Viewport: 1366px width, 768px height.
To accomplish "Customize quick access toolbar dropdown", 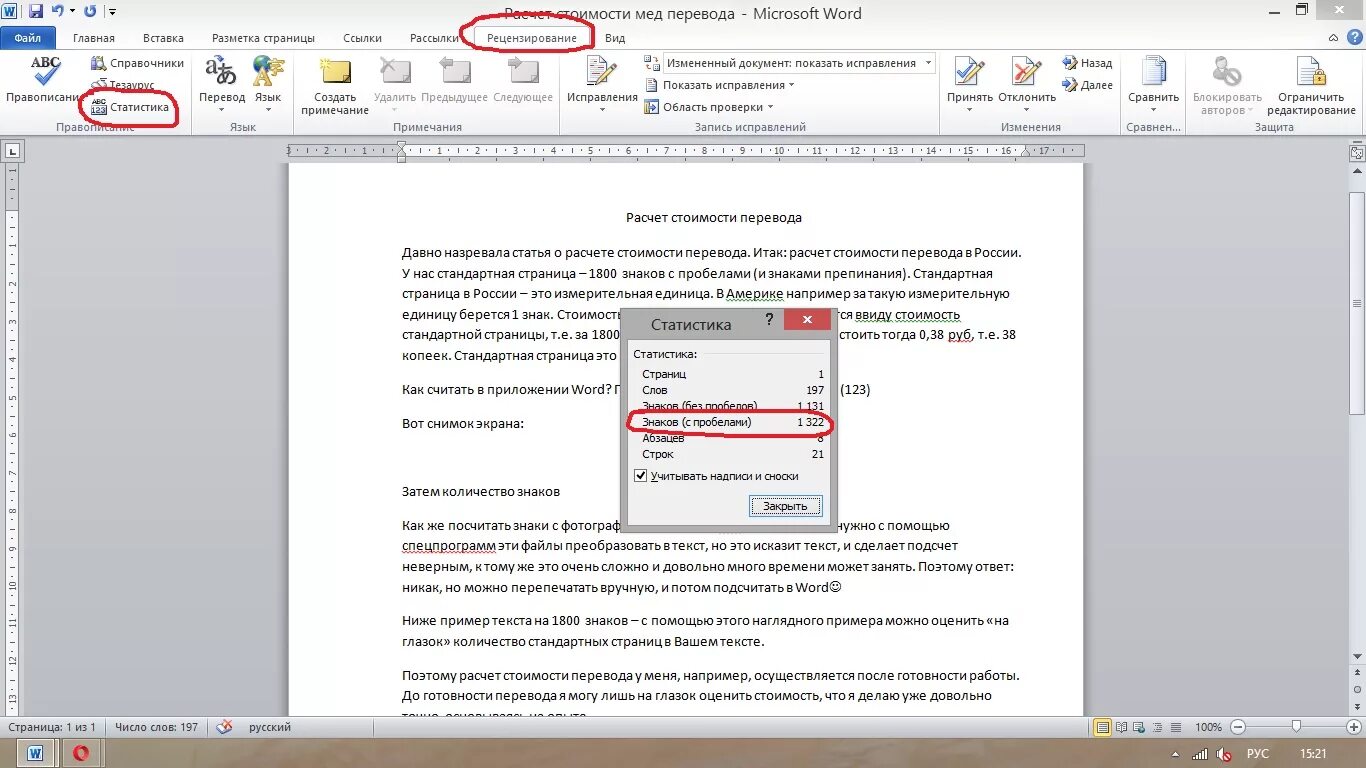I will click(111, 12).
